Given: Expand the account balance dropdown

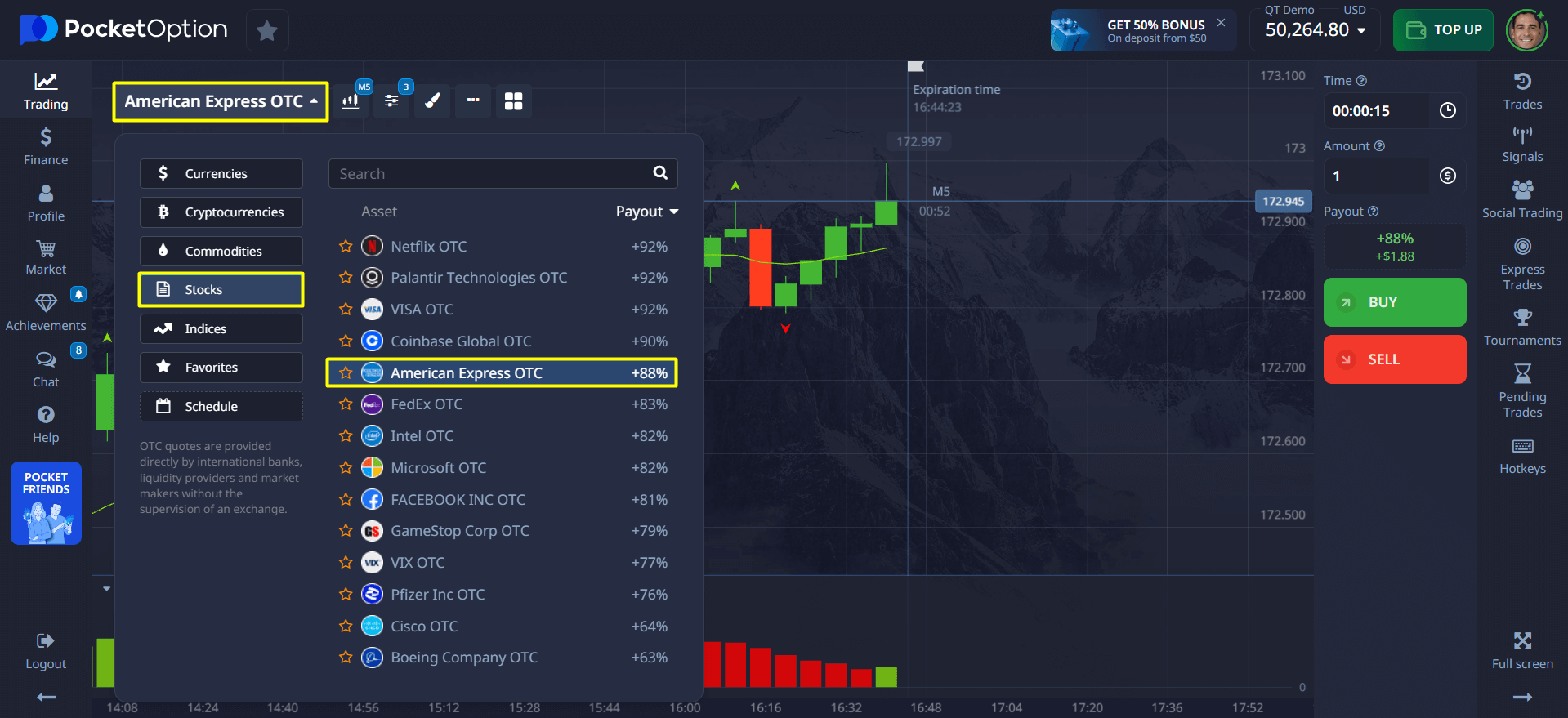Looking at the screenshot, I should [x=1361, y=31].
